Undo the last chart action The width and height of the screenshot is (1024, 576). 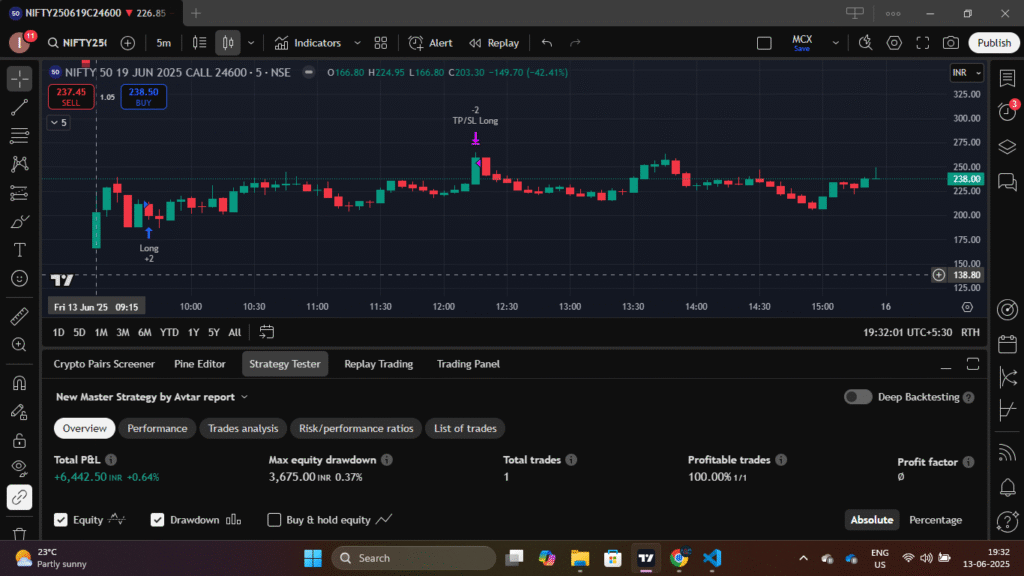pyautogui.click(x=547, y=43)
